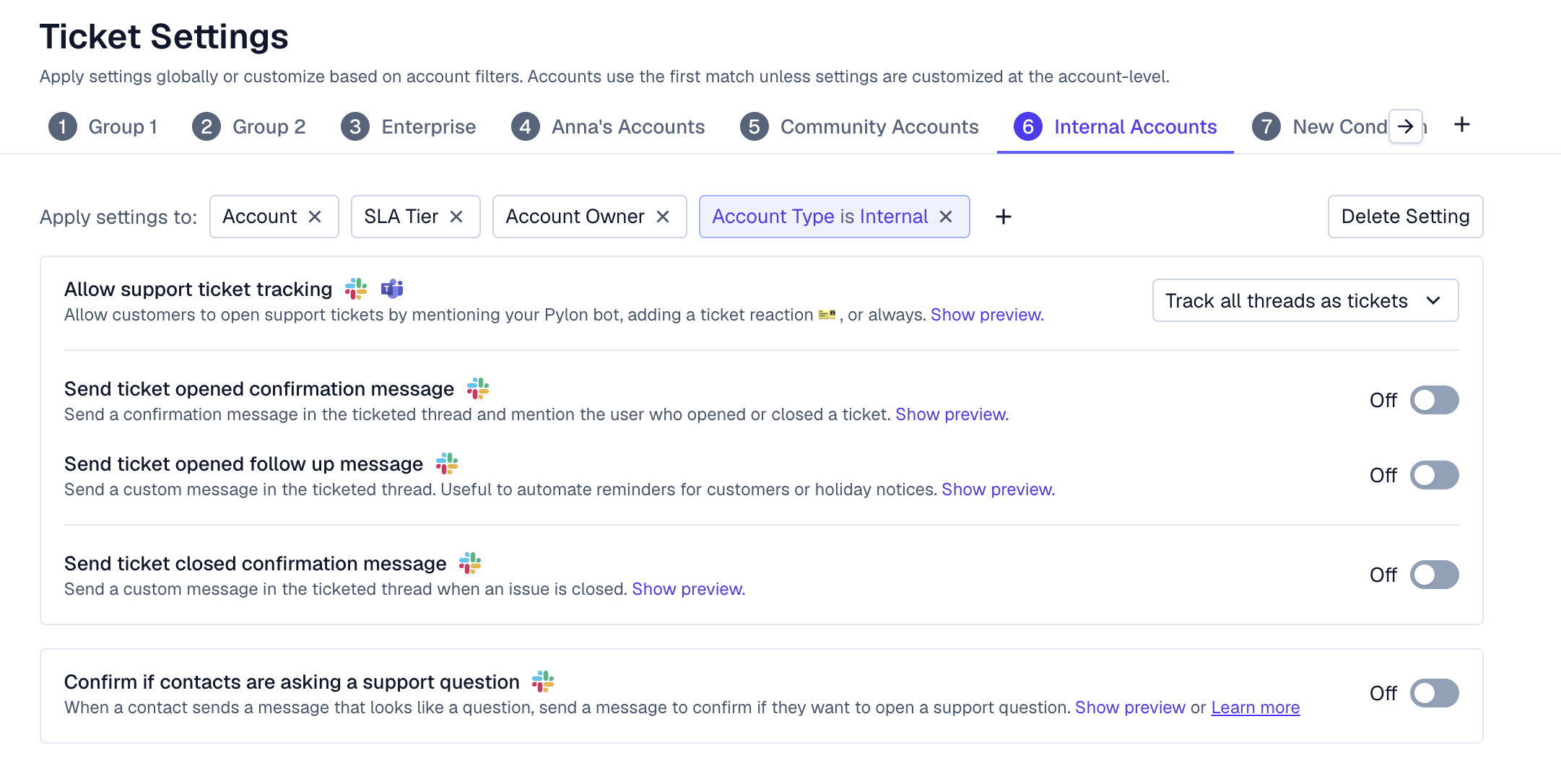Click the Delete Setting button

[x=1405, y=217]
